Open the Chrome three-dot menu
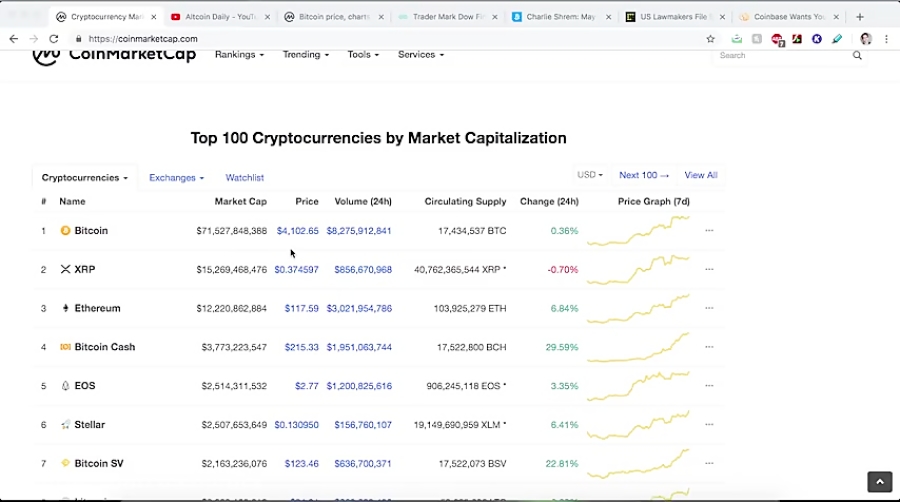The height and width of the screenshot is (502, 900). pos(886,39)
